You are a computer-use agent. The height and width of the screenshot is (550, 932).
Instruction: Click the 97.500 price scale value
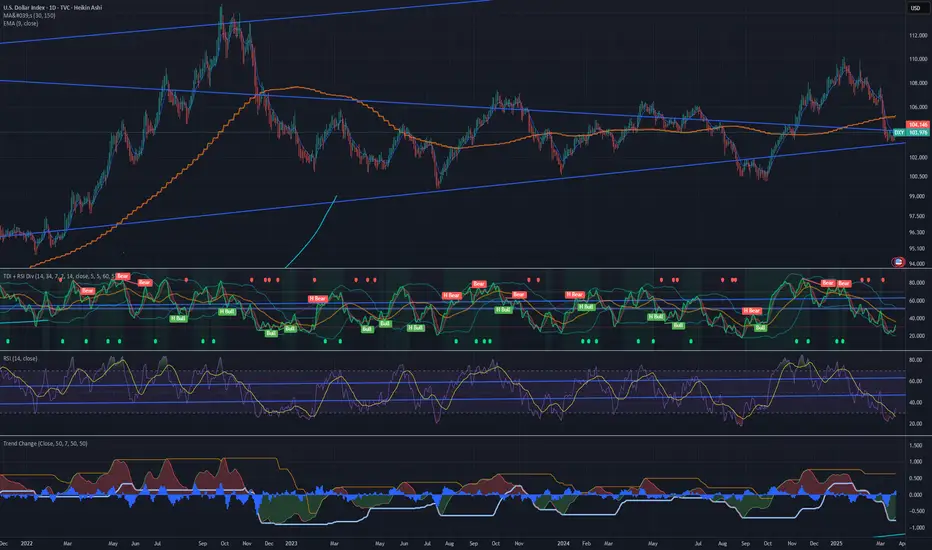pyautogui.click(x=918, y=216)
